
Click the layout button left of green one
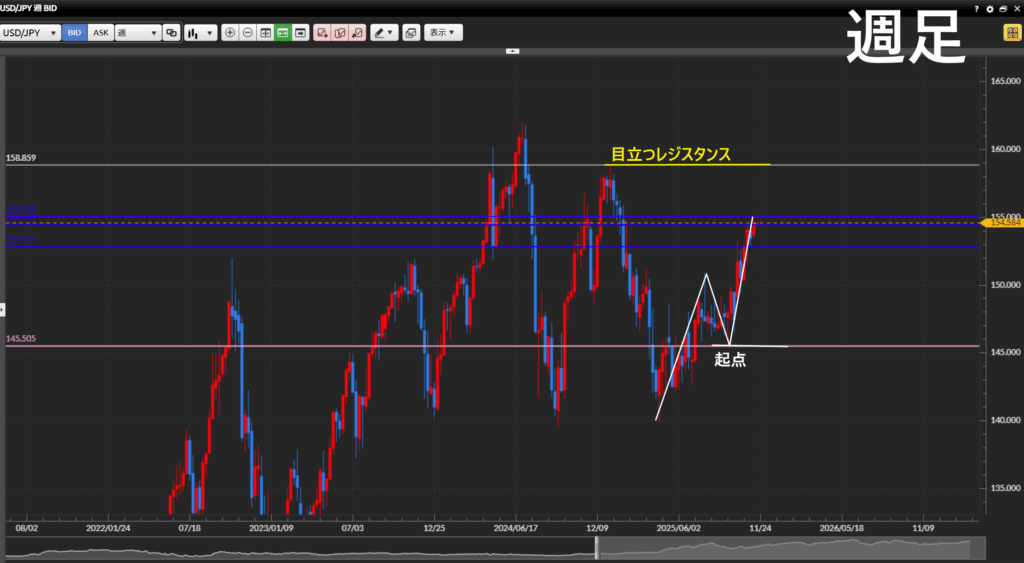pyautogui.click(x=265, y=33)
